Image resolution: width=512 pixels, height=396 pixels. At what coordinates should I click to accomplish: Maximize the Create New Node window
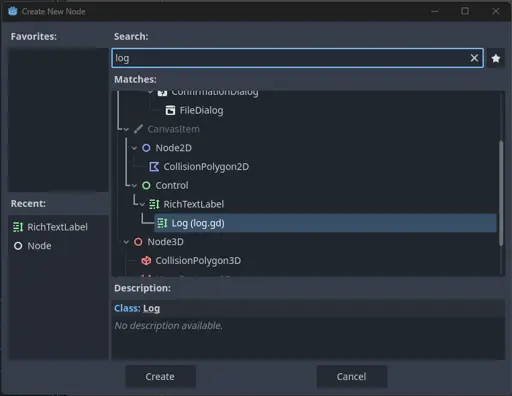point(465,11)
